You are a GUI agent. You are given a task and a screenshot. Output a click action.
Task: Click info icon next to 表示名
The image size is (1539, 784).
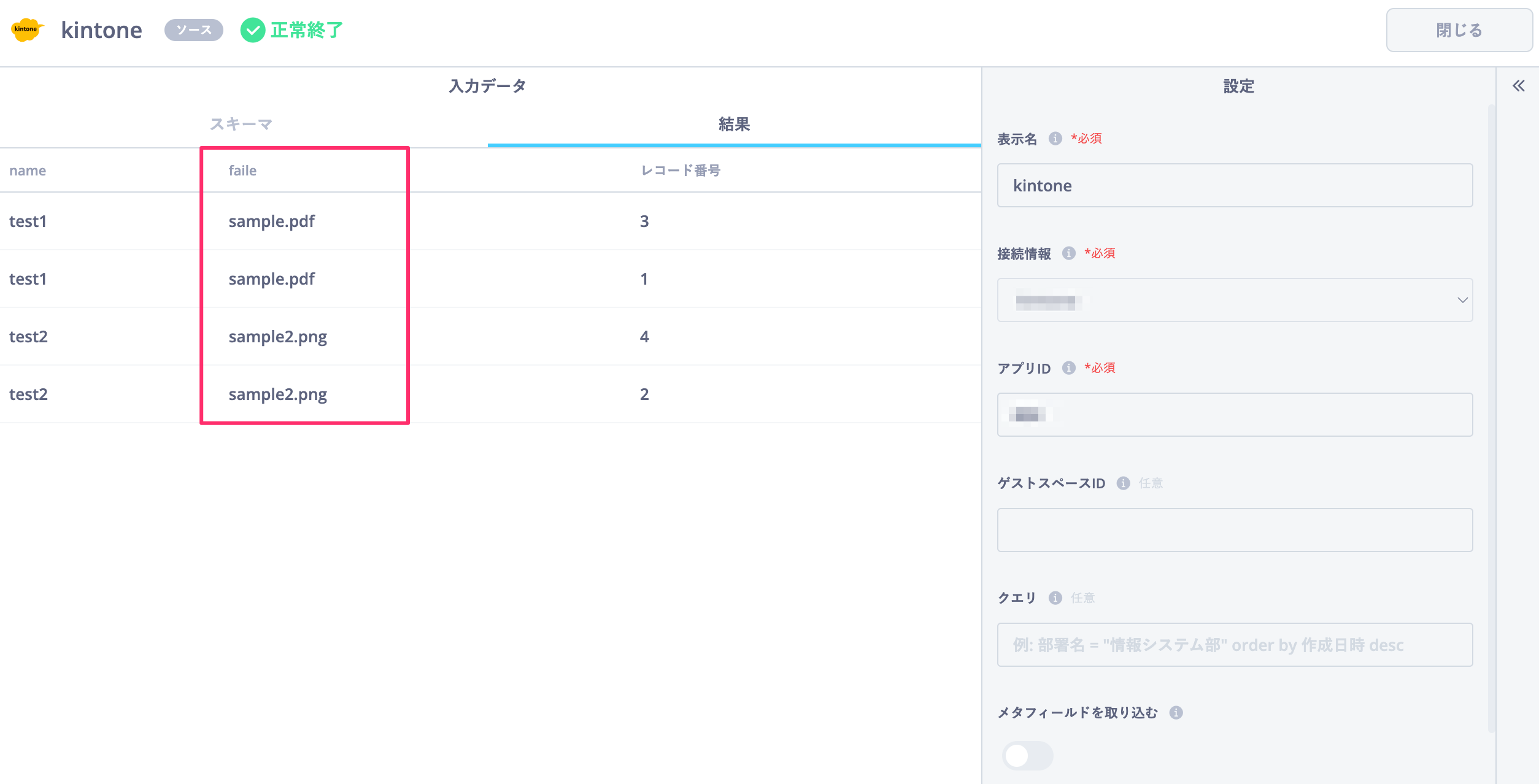tap(1055, 139)
